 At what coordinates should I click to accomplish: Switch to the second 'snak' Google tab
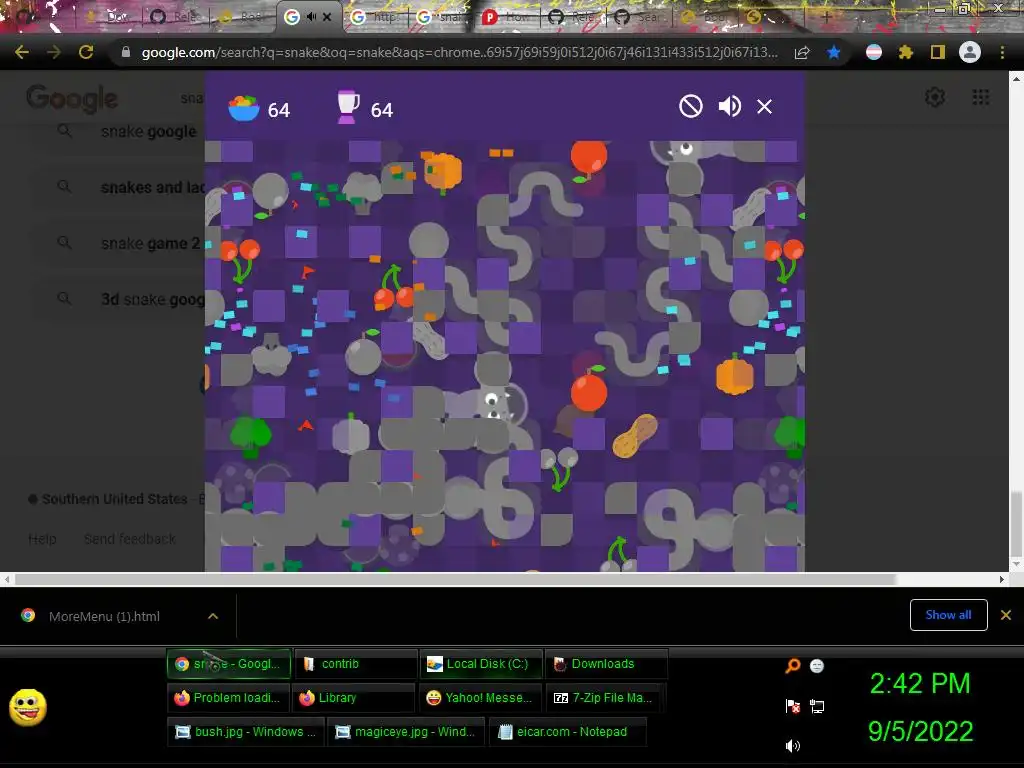click(x=441, y=17)
